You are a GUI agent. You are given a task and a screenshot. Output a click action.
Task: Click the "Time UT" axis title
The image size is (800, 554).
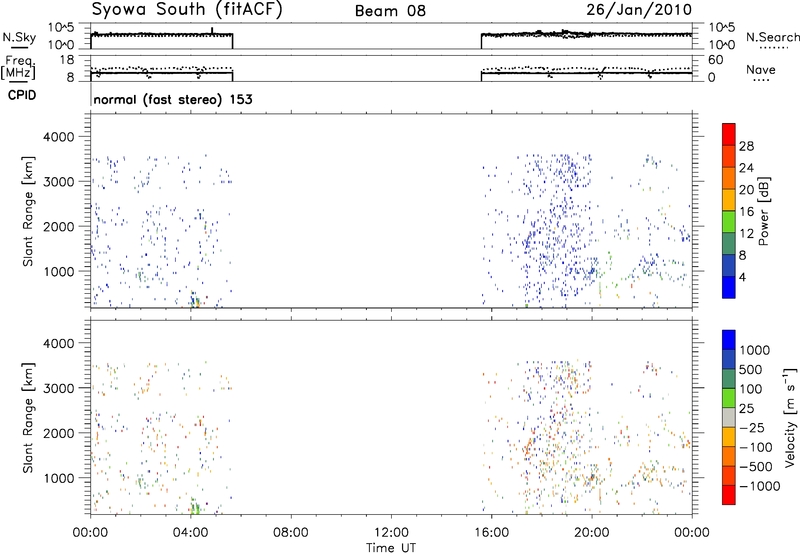(391, 548)
